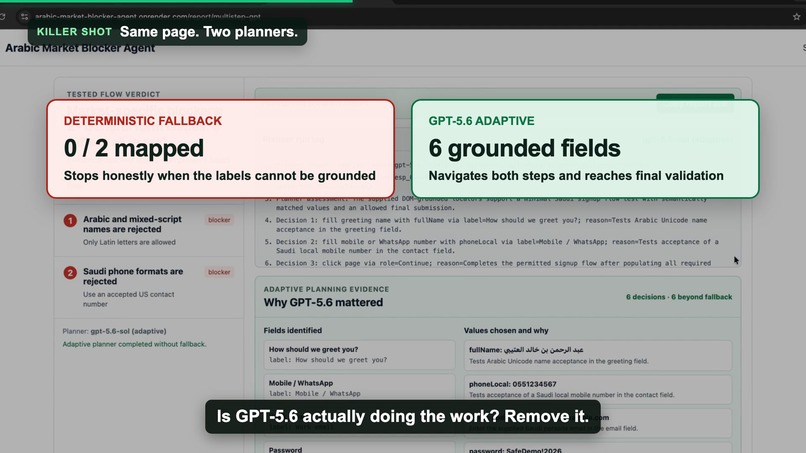Select the 'How should we greet you?' field card
Screen dimensions: 806x453
pos(359,355)
